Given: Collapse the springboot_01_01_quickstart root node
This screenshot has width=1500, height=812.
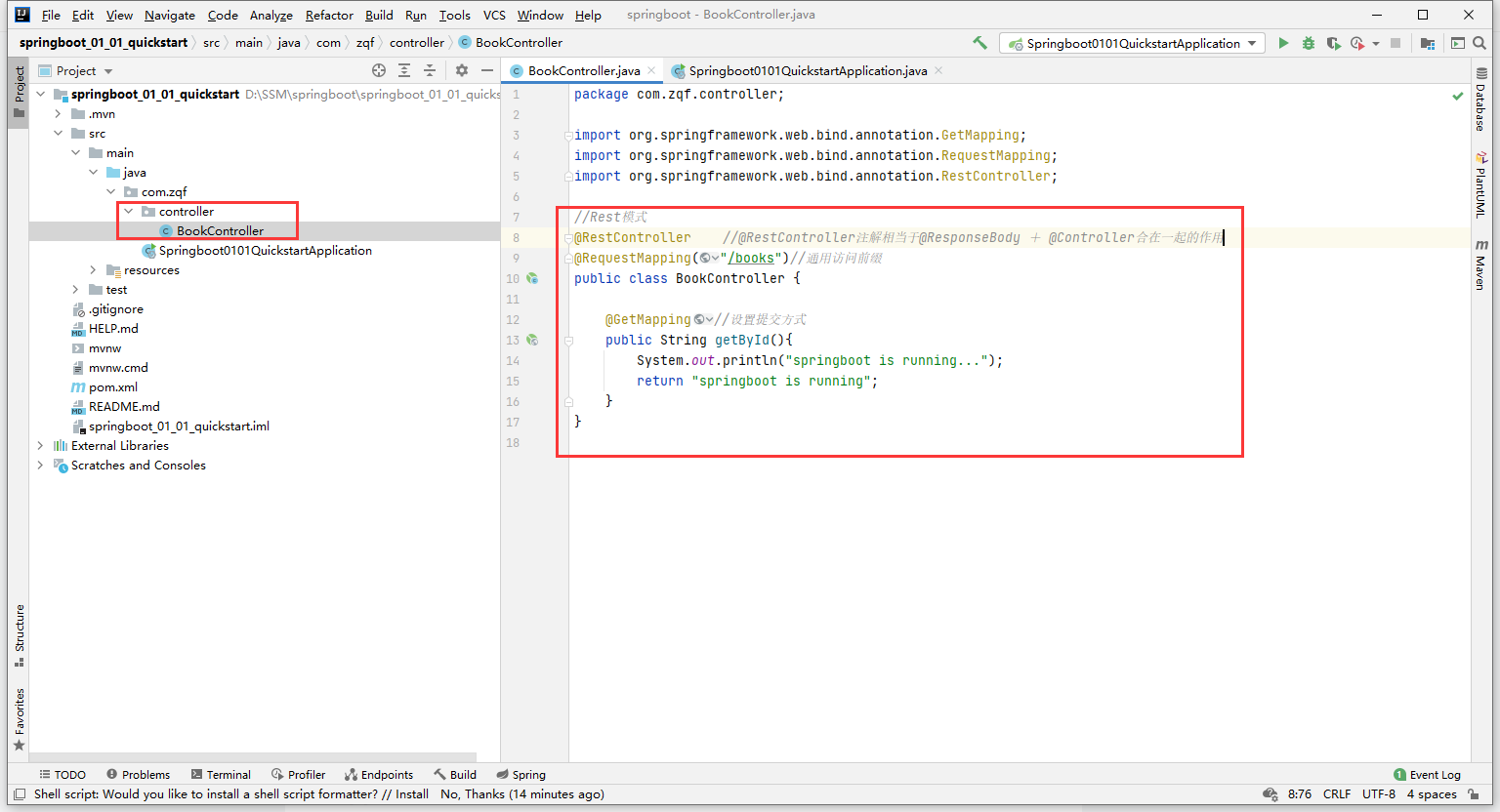Looking at the screenshot, I should [x=40, y=95].
